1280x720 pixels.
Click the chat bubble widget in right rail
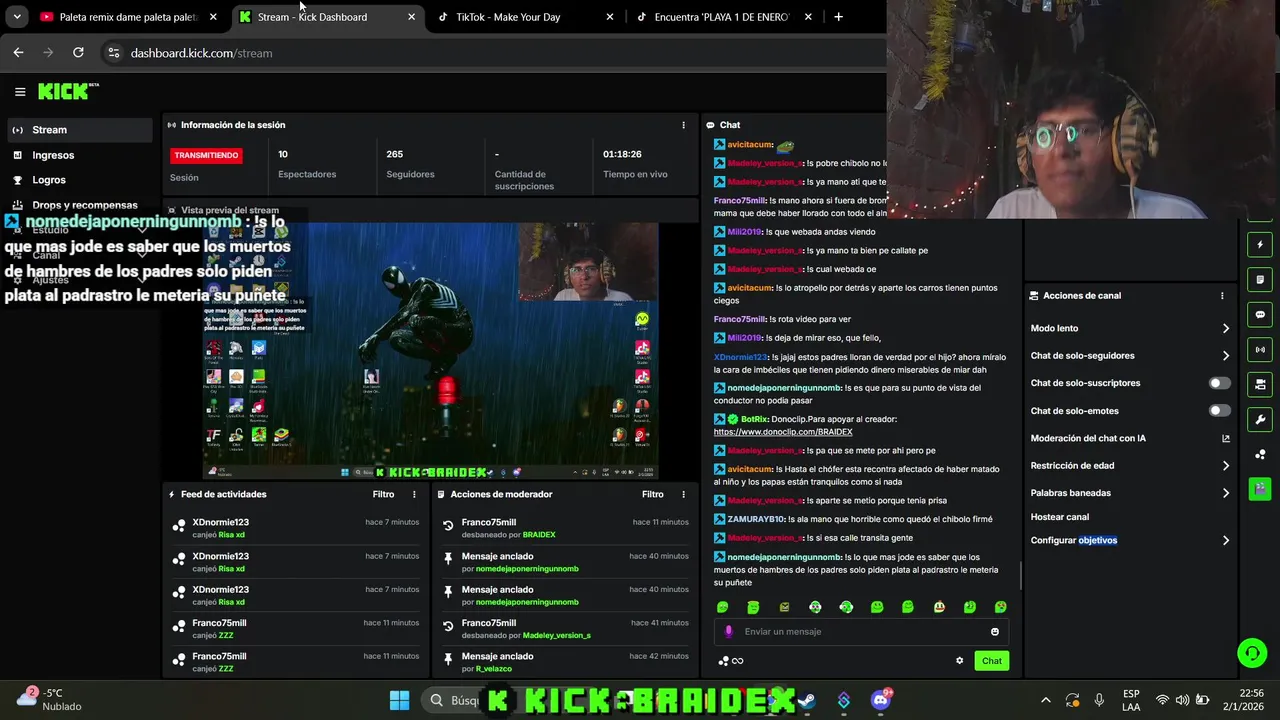pos(1260,314)
